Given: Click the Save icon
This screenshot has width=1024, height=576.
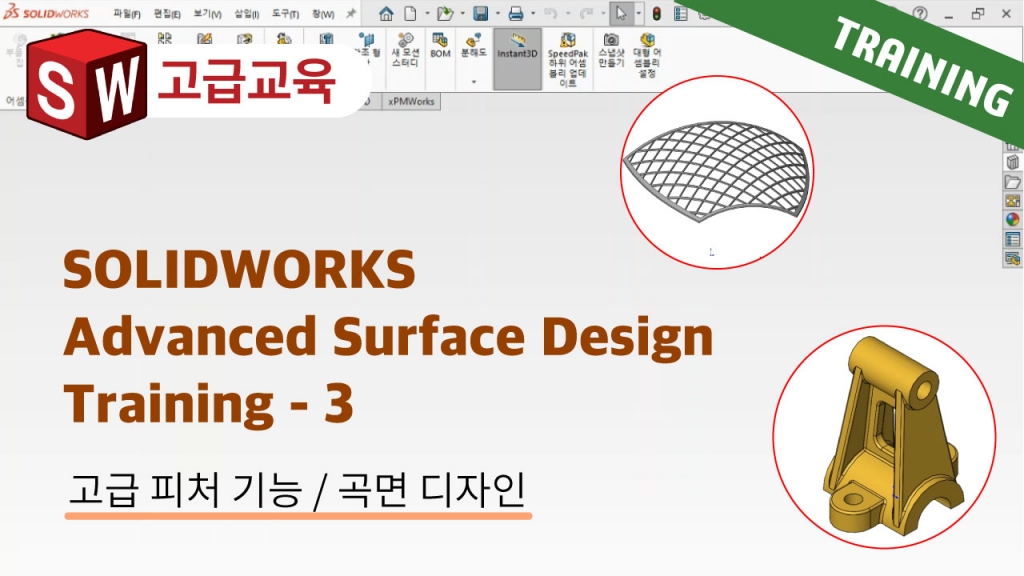Looking at the screenshot, I should click(x=481, y=13).
